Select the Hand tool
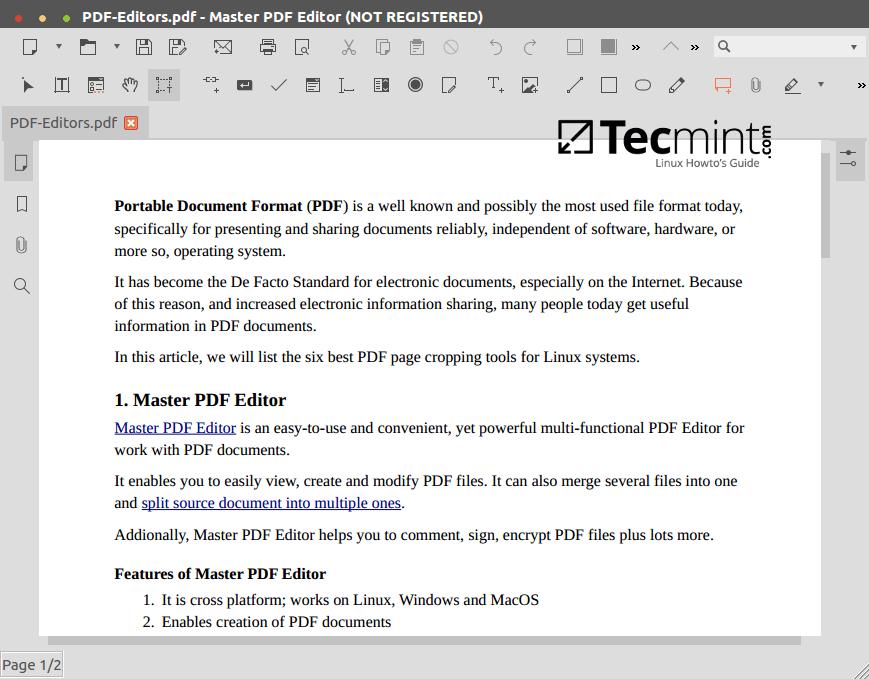This screenshot has width=869, height=679. [130, 85]
